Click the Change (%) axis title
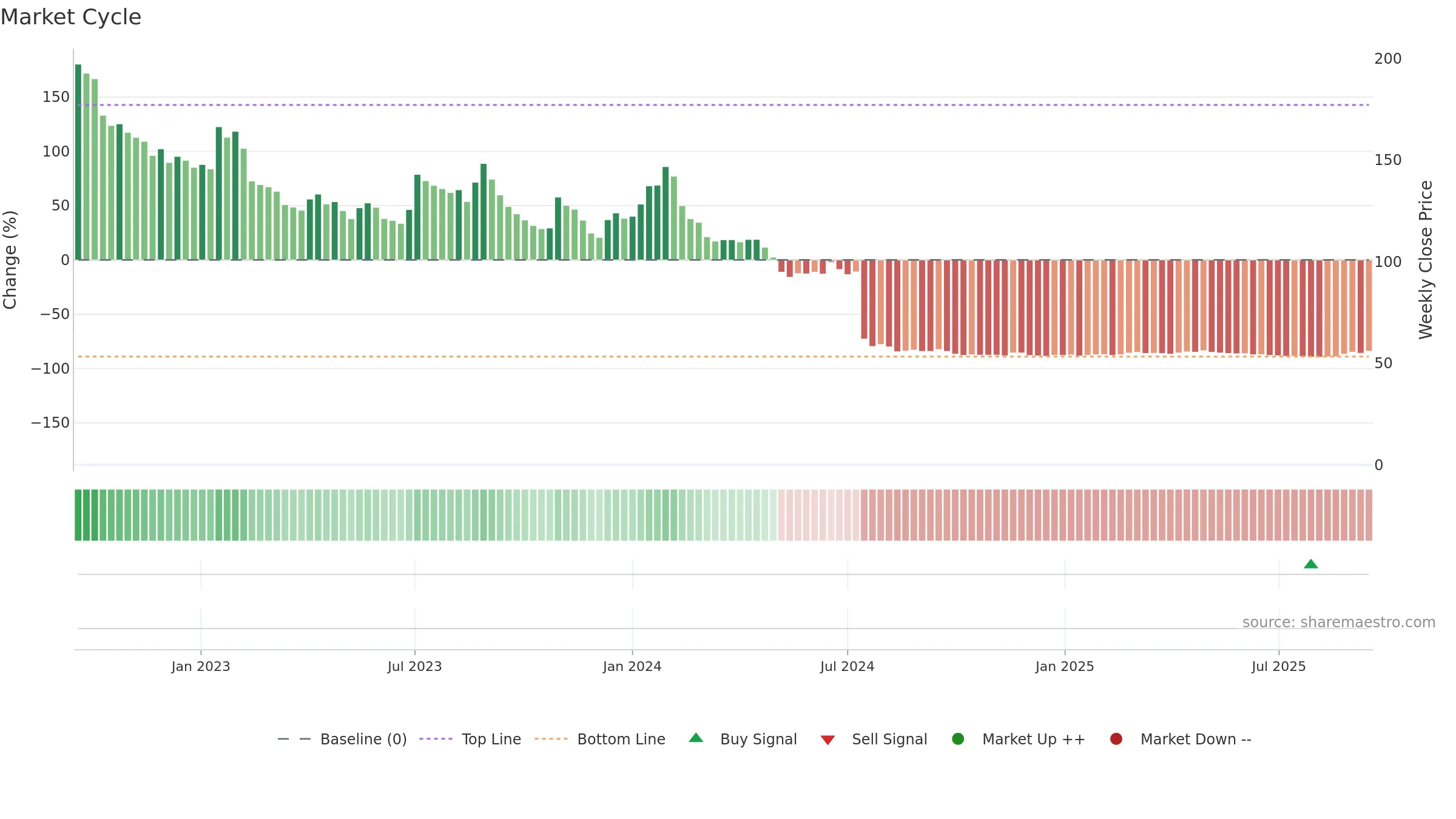Image resolution: width=1456 pixels, height=819 pixels. click(10, 260)
